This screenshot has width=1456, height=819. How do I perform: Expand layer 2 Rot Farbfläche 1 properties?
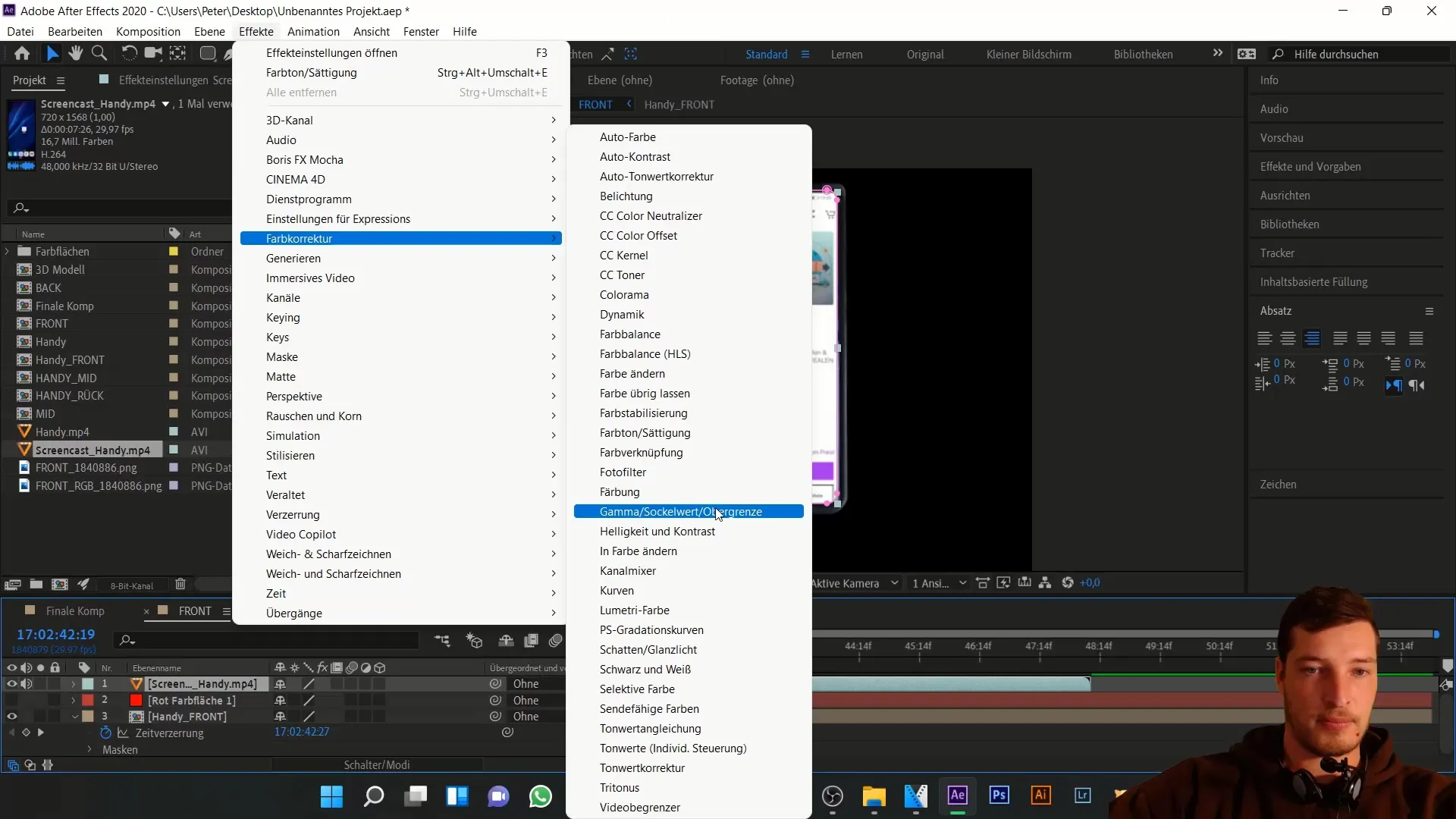pos(74,700)
